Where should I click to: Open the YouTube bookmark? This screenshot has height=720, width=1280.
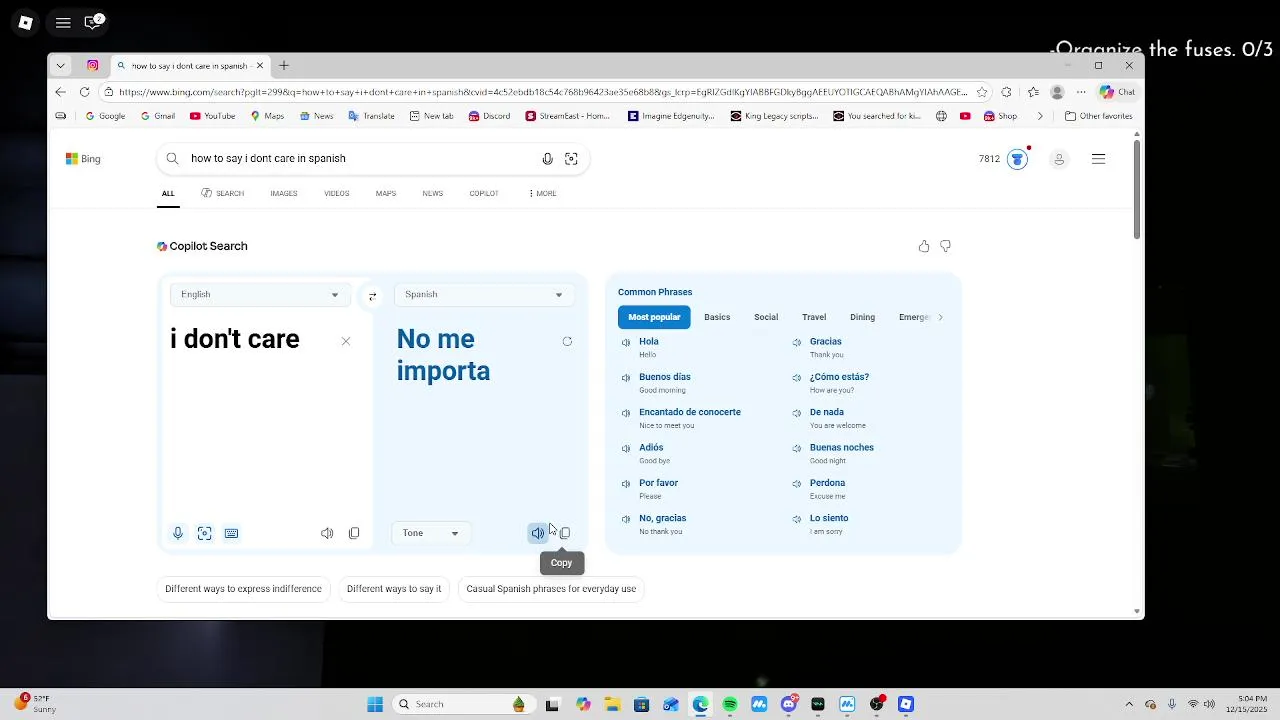tap(212, 116)
